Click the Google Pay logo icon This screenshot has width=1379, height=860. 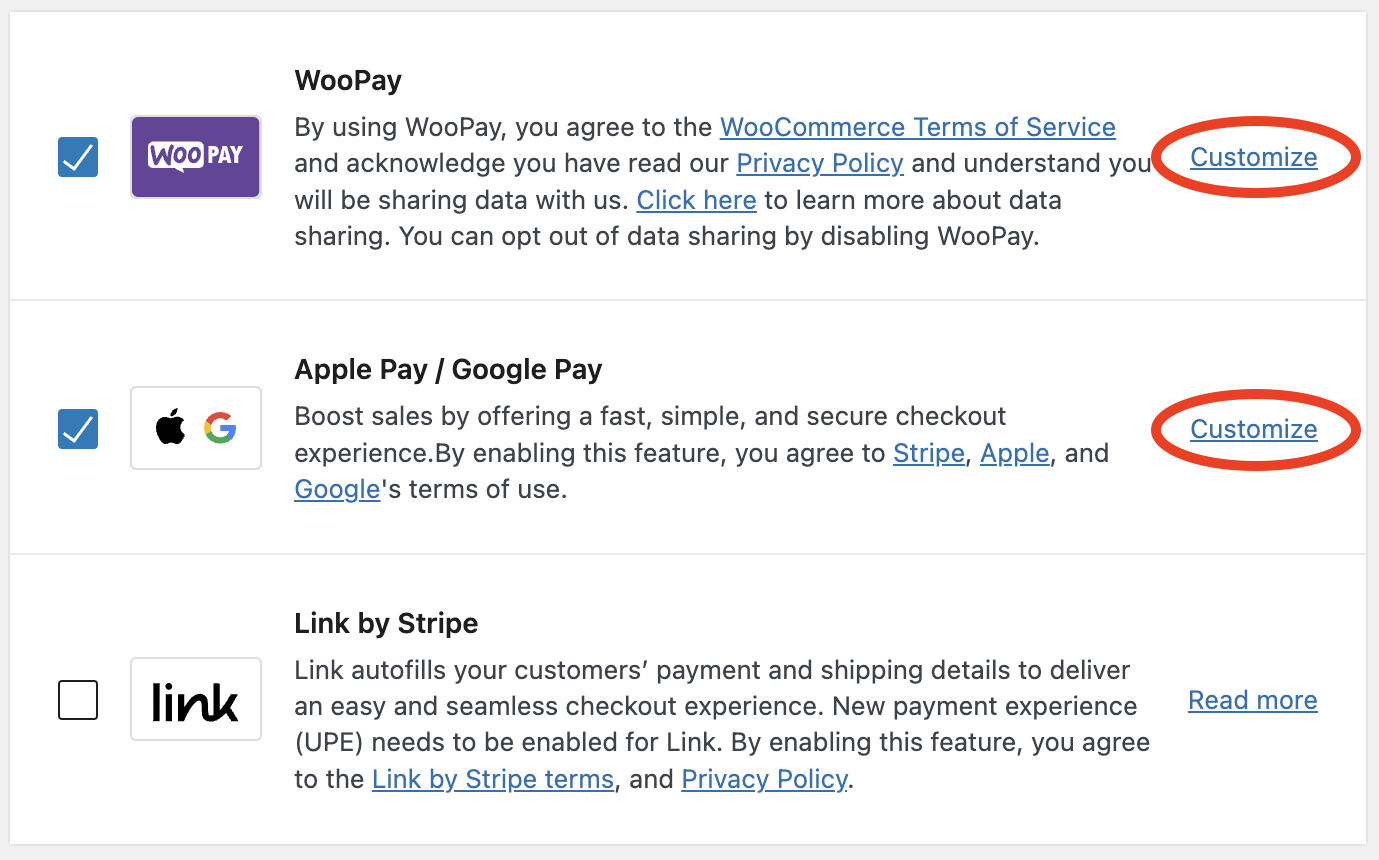(221, 428)
